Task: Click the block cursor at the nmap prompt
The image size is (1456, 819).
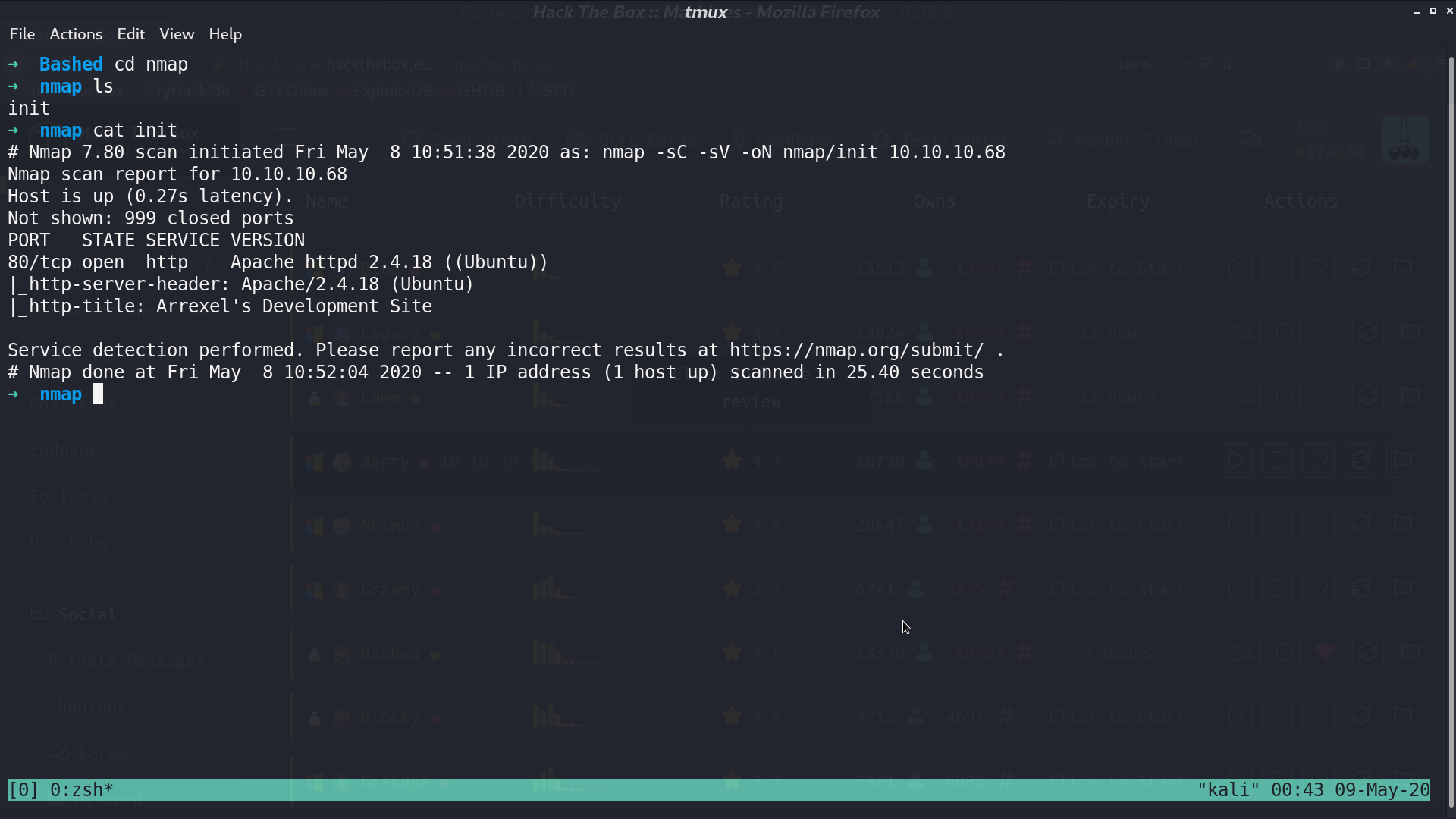Action: (98, 394)
